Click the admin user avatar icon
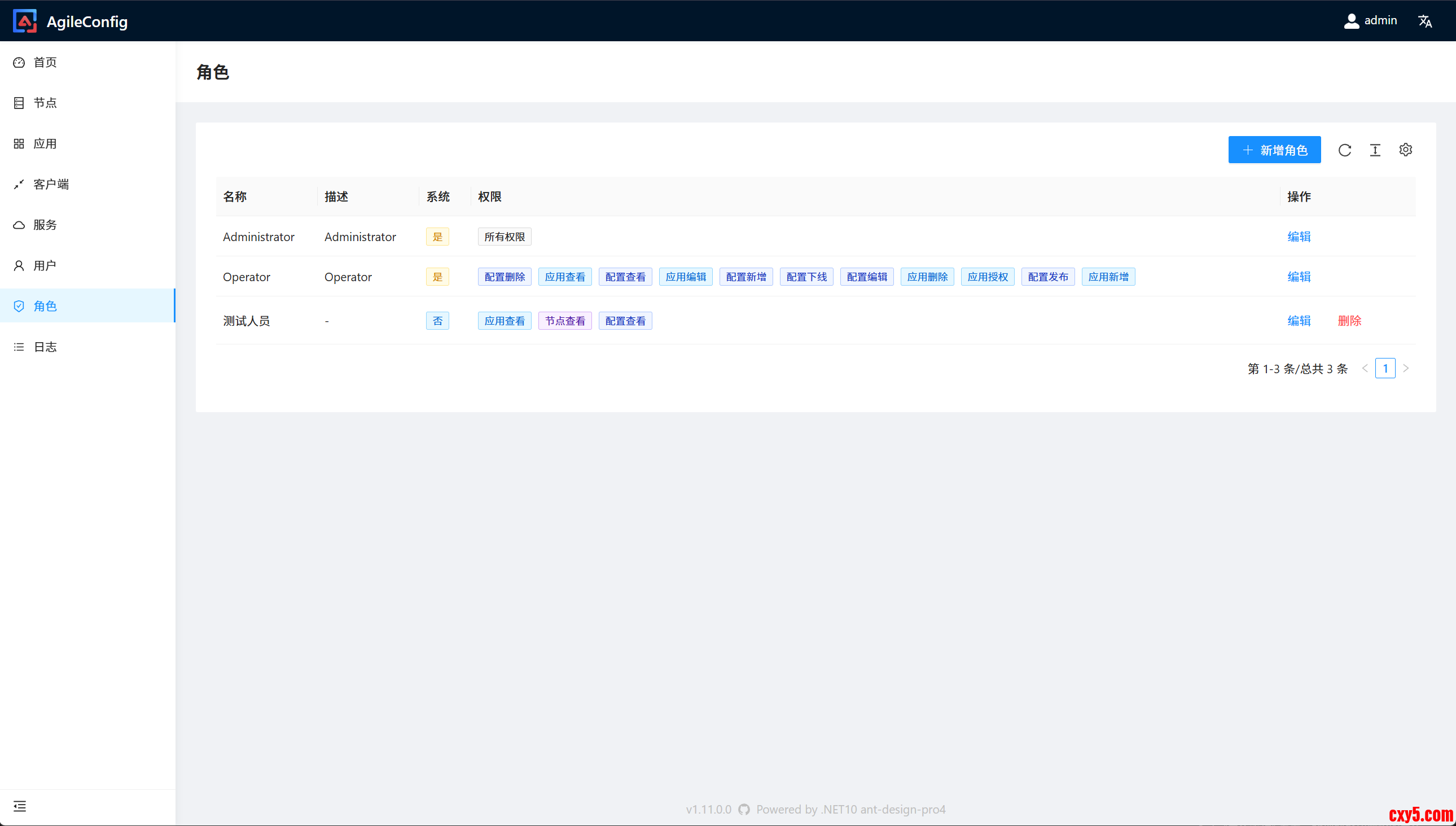1456x826 pixels. tap(1351, 21)
